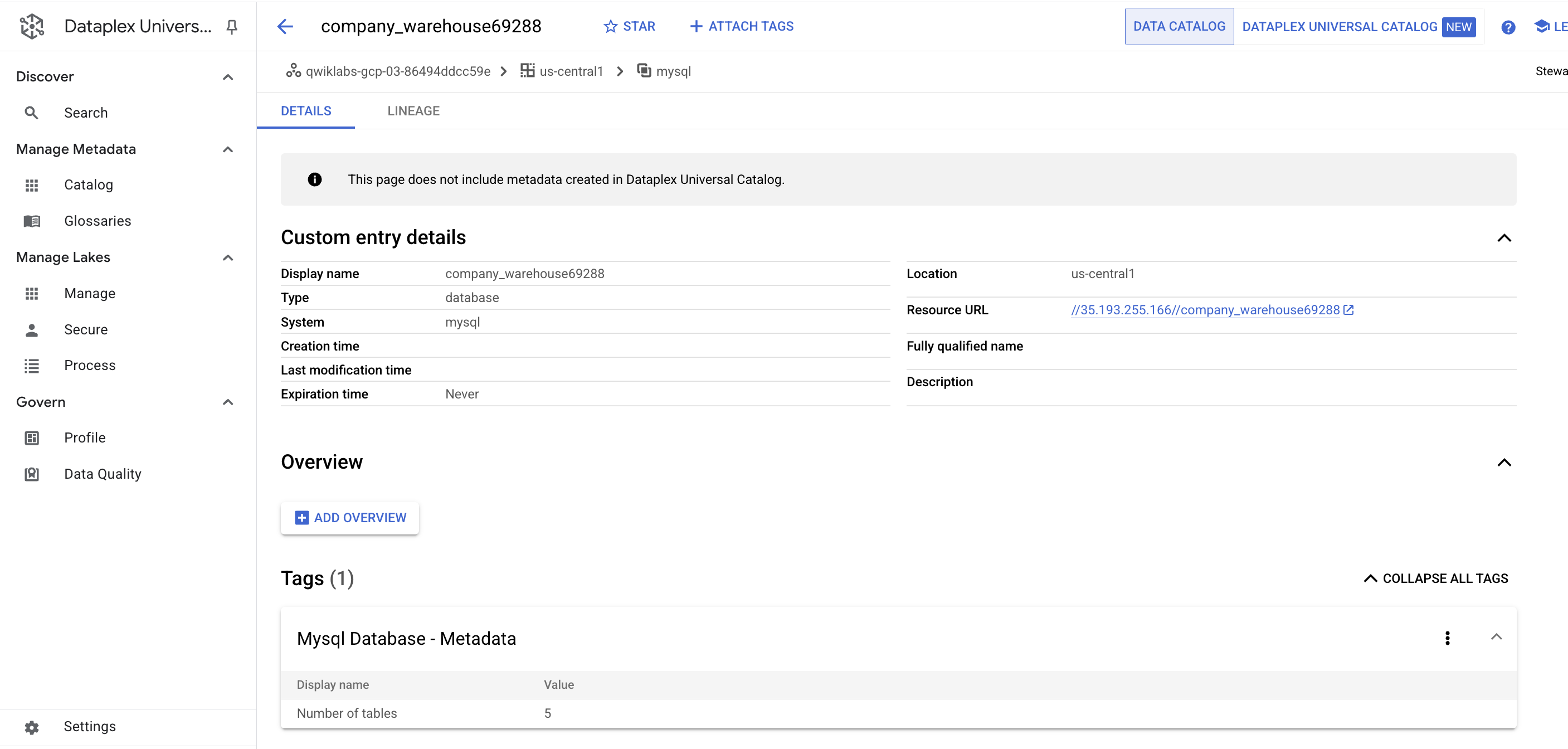Click the back arrow icon
The width and height of the screenshot is (1568, 749).
[285, 26]
